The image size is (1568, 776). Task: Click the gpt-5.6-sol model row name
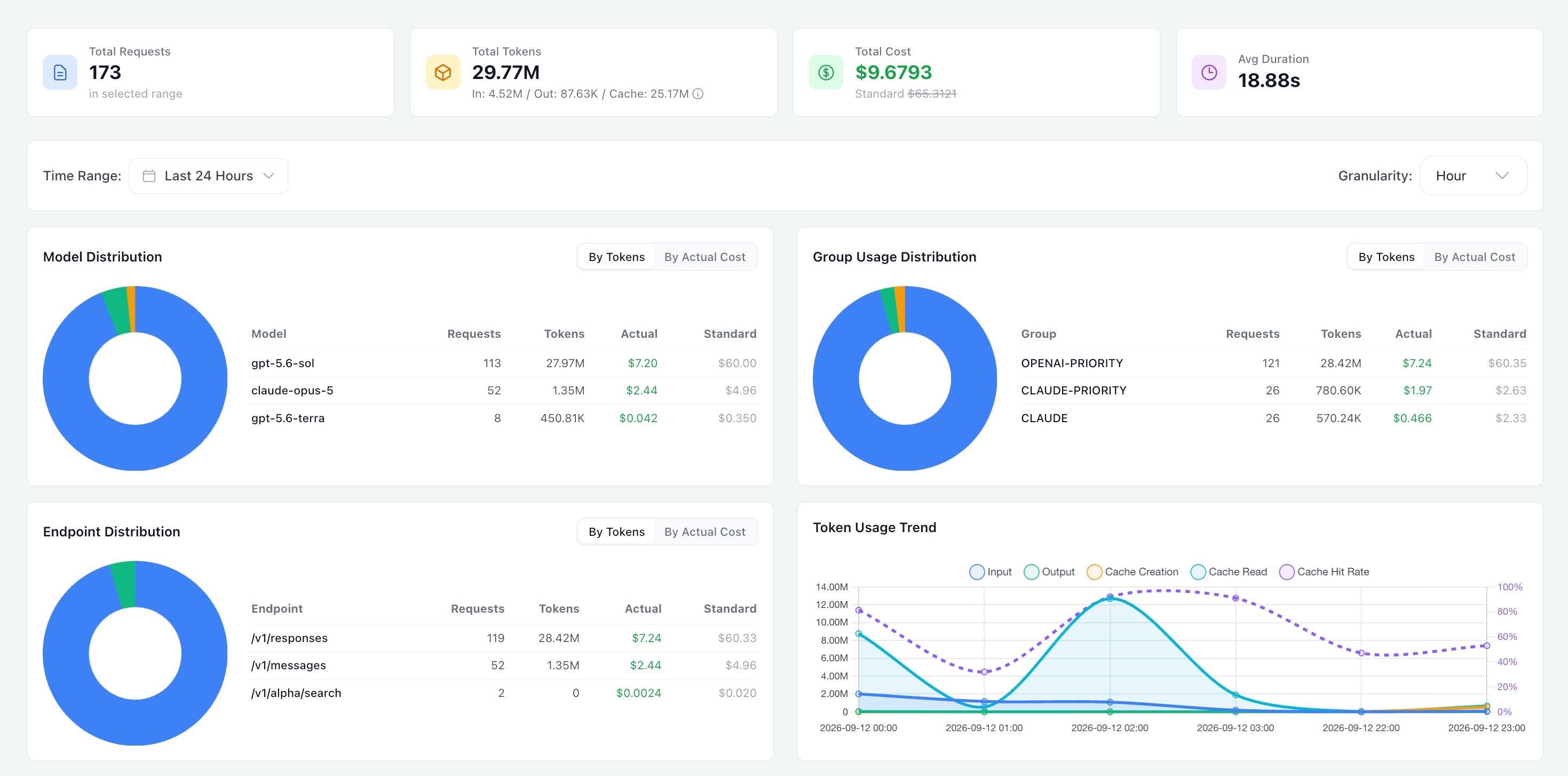(x=282, y=363)
